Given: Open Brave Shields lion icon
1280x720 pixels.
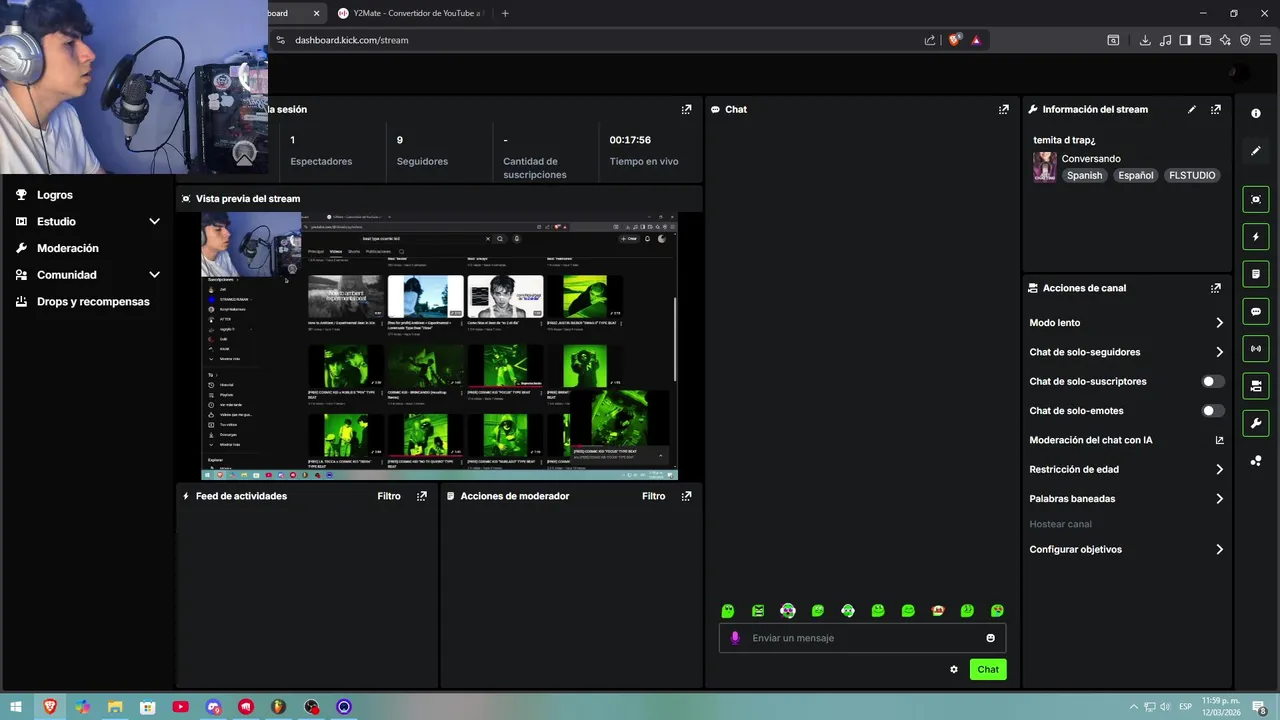Looking at the screenshot, I should 954,40.
